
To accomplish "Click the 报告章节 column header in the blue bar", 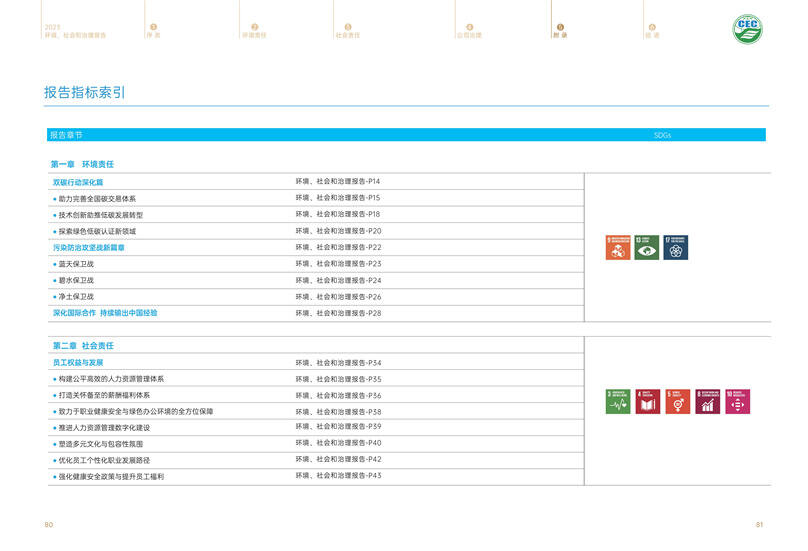I will (66, 134).
